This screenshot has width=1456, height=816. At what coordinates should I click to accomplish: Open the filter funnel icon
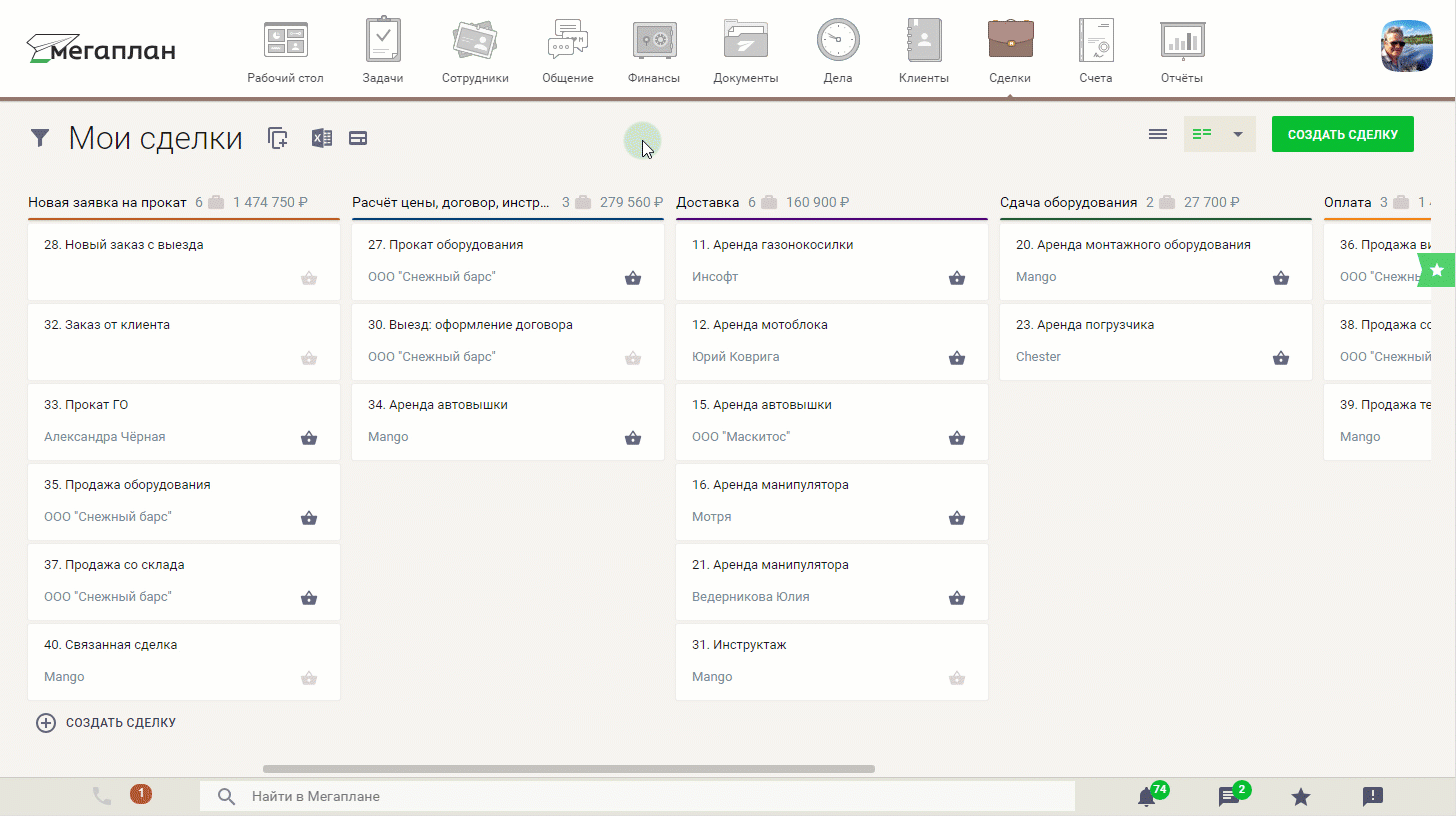pyautogui.click(x=40, y=138)
